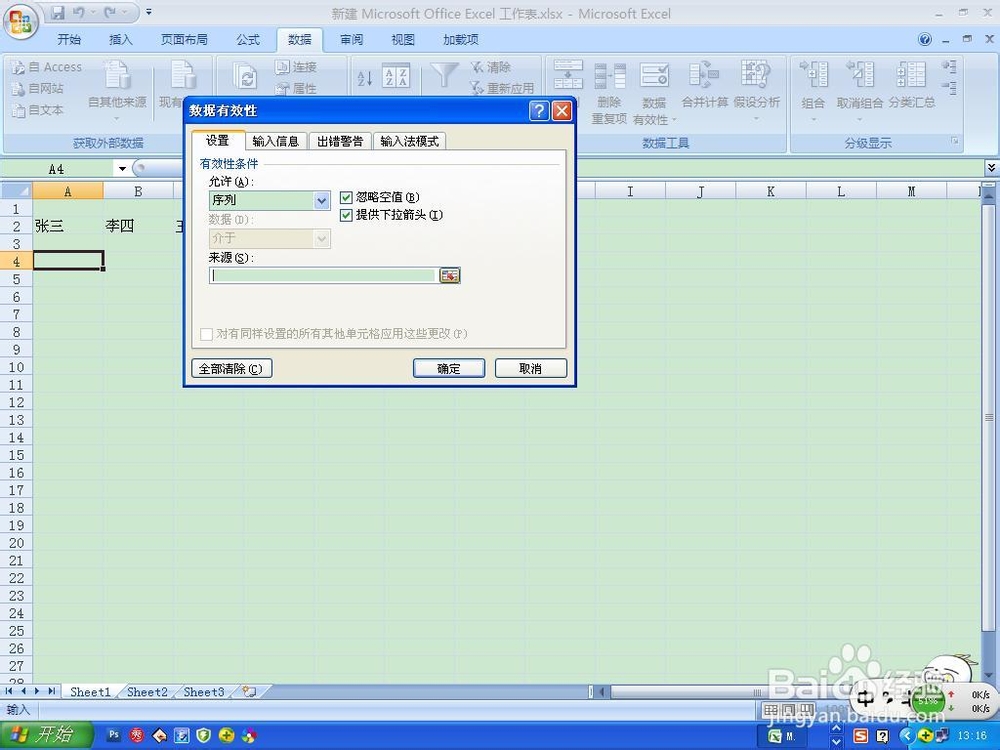This screenshot has width=1000, height=750.
Task: Reapply filter with 重新应用
Action: click(x=502, y=88)
